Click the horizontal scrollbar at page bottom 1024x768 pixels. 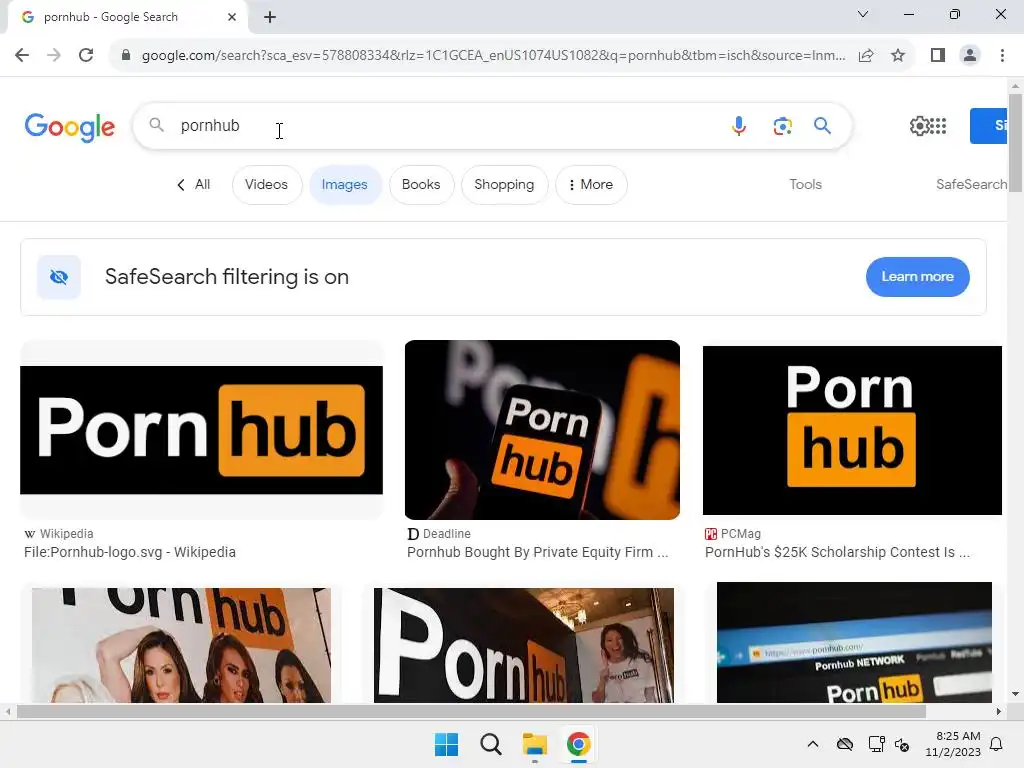point(471,712)
